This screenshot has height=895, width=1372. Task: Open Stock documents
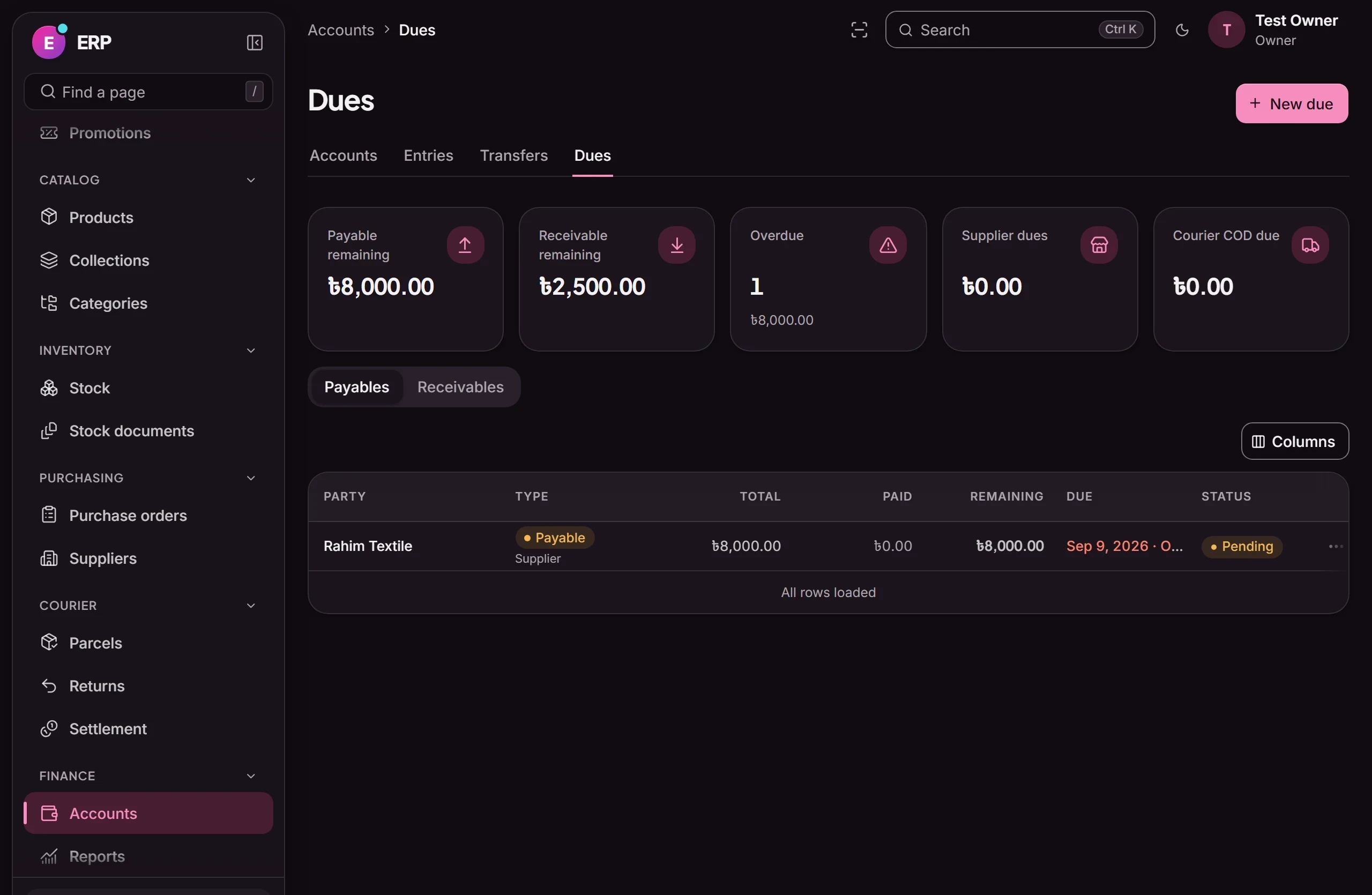(x=148, y=431)
